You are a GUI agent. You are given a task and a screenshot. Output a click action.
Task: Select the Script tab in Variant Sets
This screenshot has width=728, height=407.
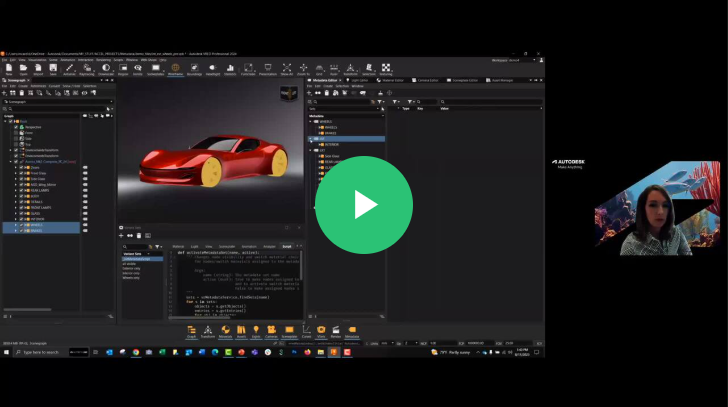287,246
